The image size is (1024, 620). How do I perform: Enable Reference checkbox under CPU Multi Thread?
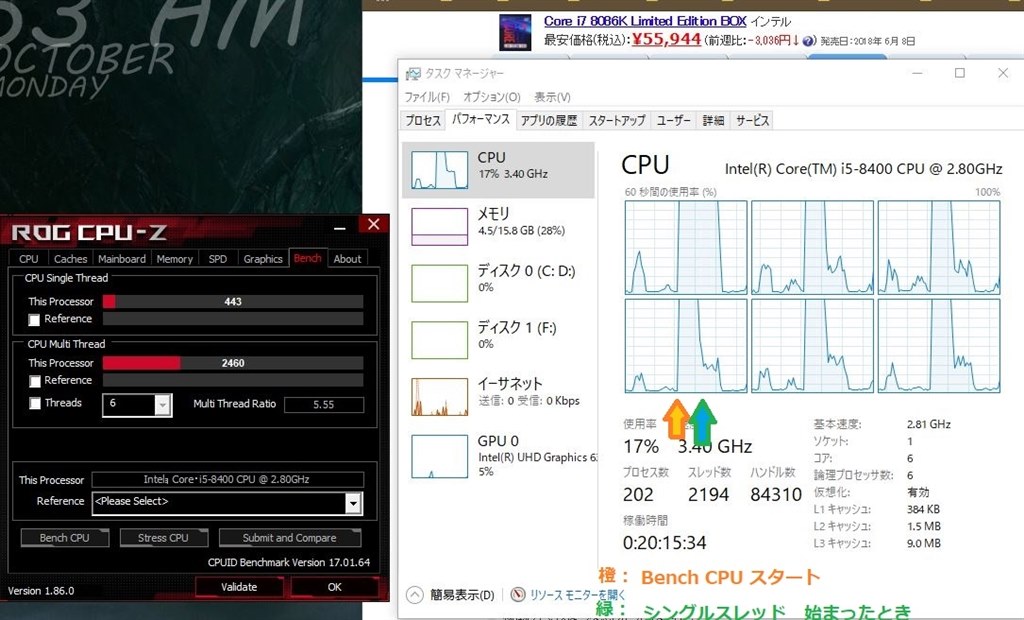35,381
